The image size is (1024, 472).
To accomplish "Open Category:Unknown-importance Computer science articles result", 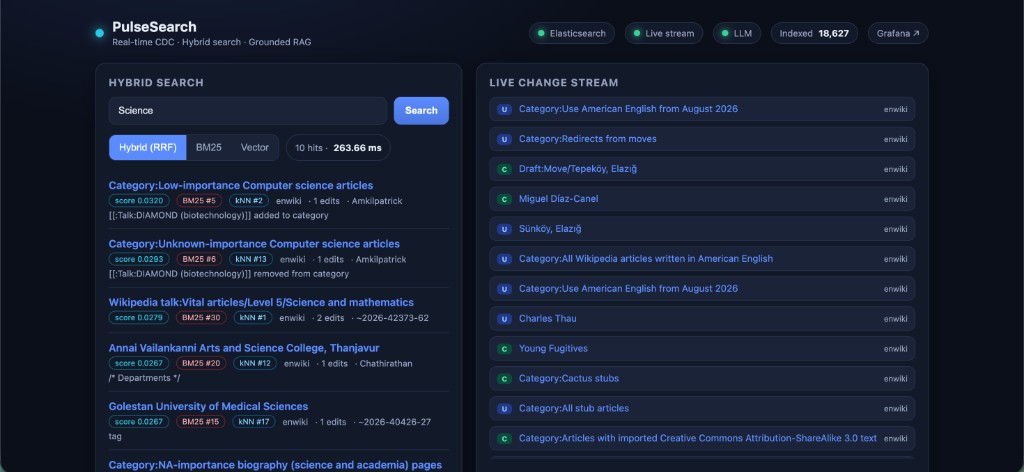I will [x=254, y=244].
